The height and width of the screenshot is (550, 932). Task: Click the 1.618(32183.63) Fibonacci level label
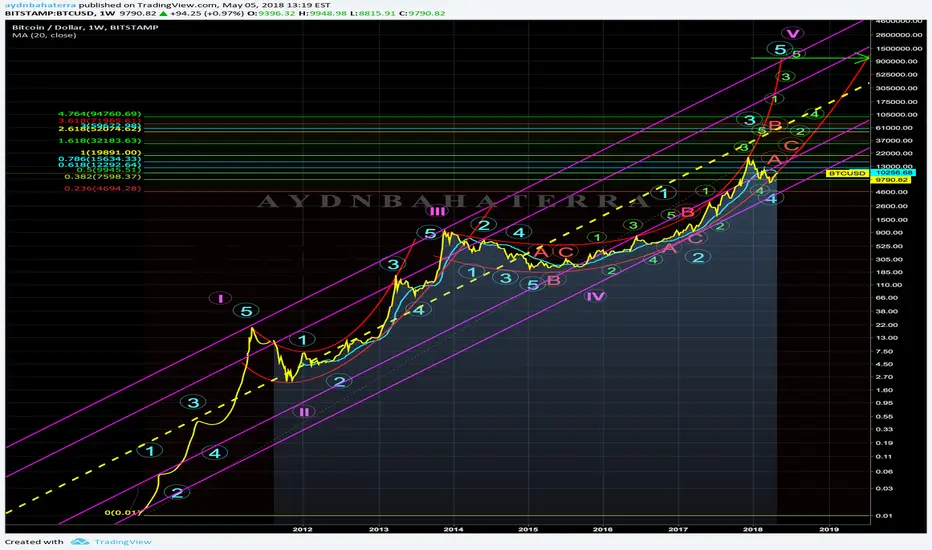[99, 141]
